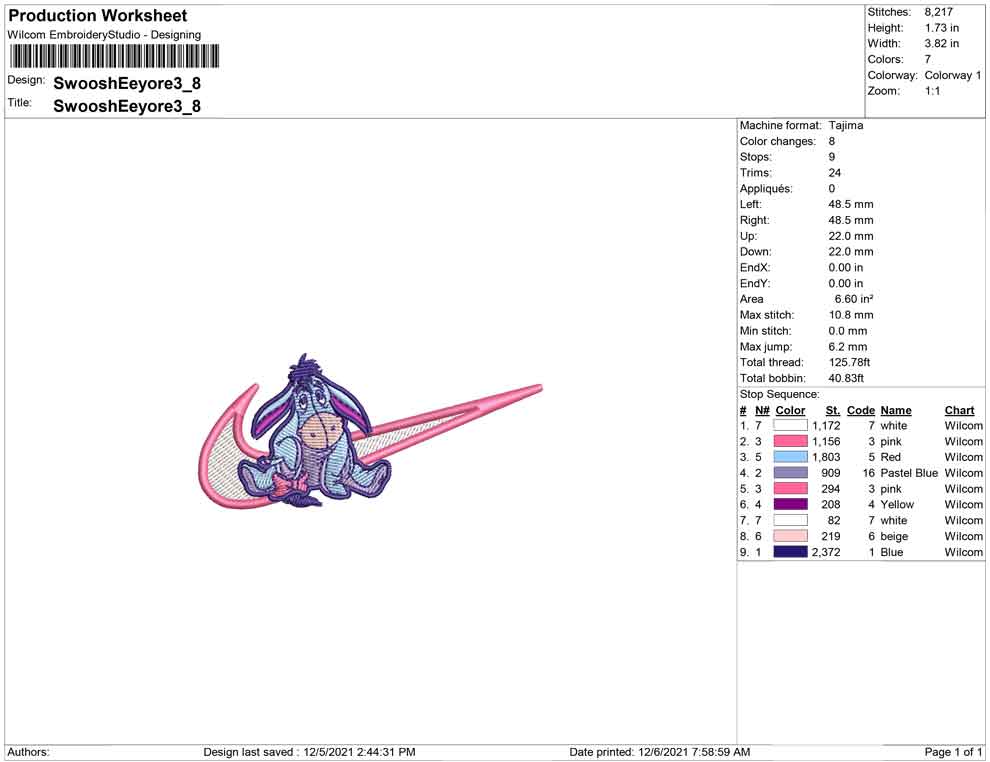The width and height of the screenshot is (990, 762).
Task: Click the Eeyore swoosh embroidery design preview
Action: pyautogui.click(x=370, y=431)
